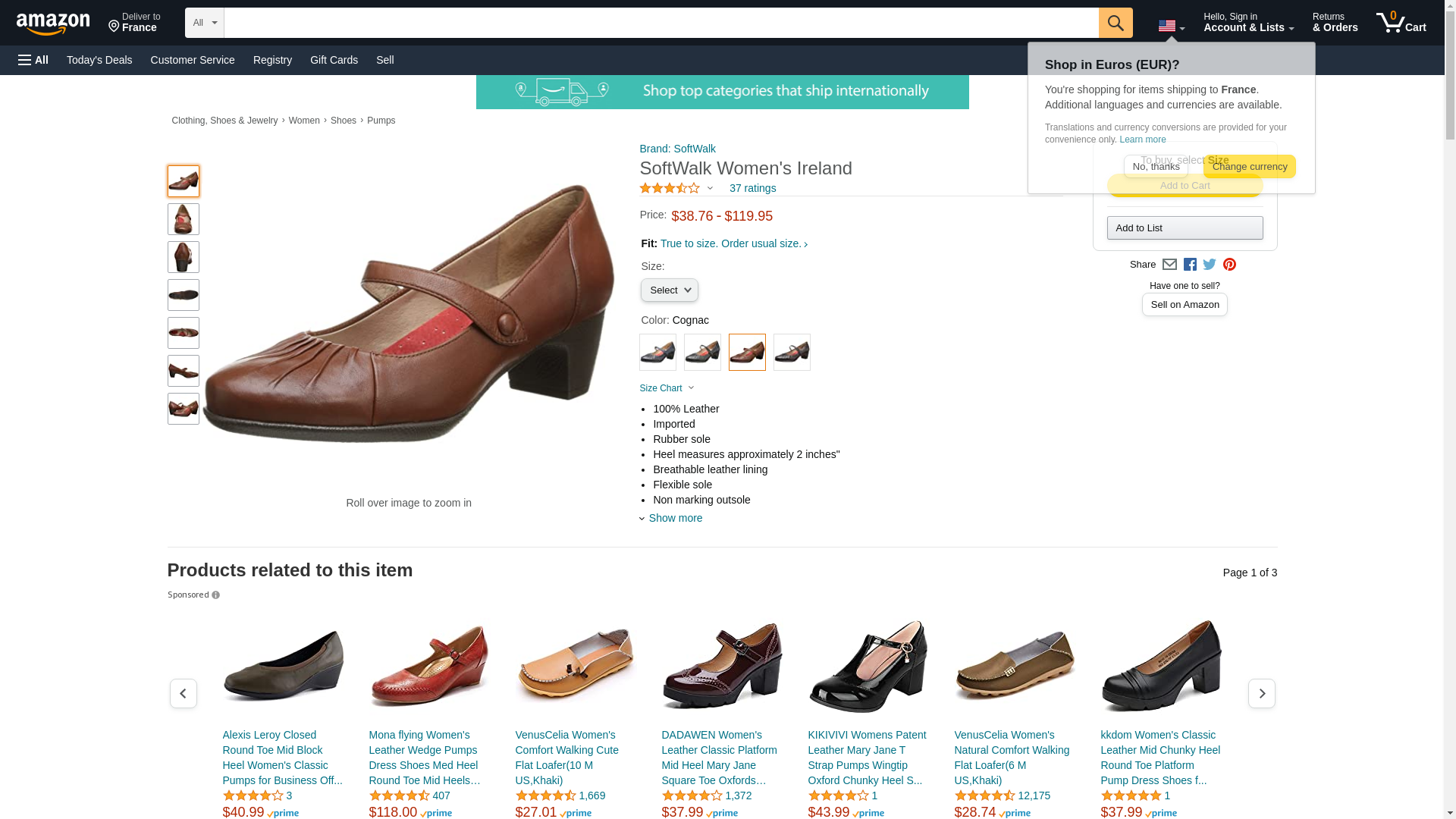Dismiss popup with No, thanks
Screen dimensions: 1456x819
1155,167
